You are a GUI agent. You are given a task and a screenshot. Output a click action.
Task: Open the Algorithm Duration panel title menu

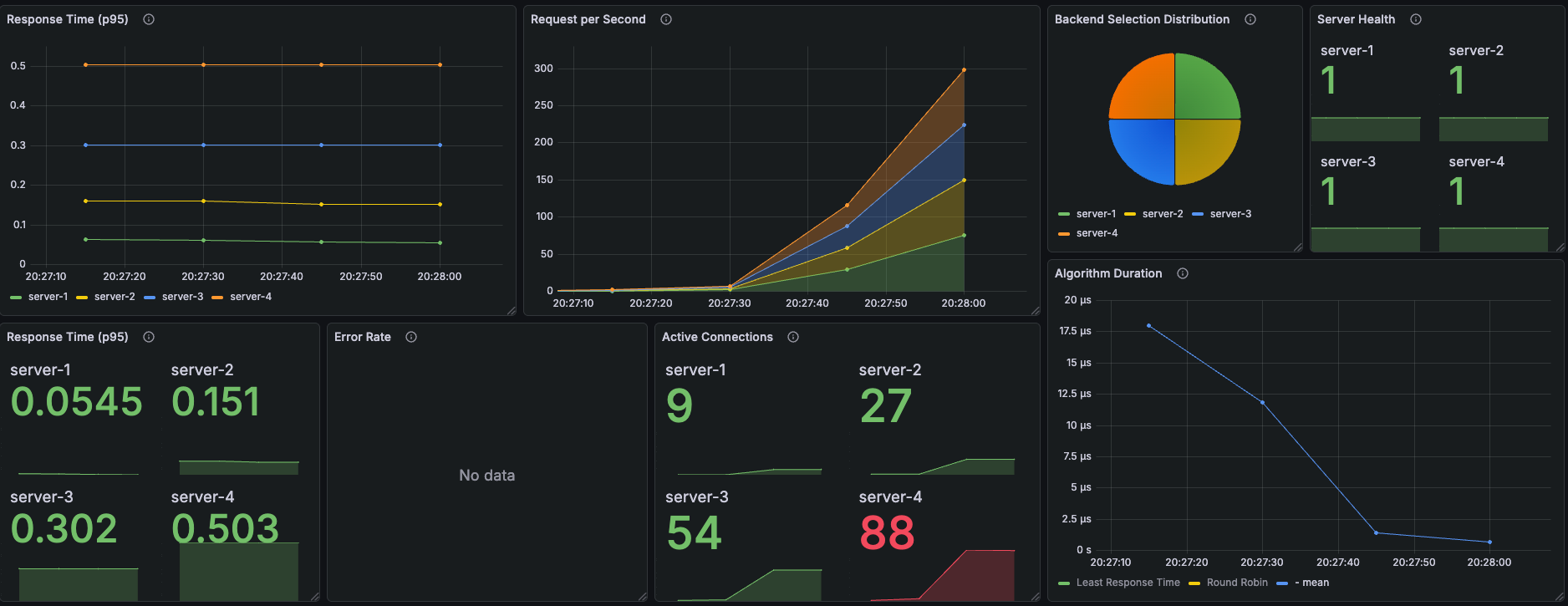pos(1108,273)
